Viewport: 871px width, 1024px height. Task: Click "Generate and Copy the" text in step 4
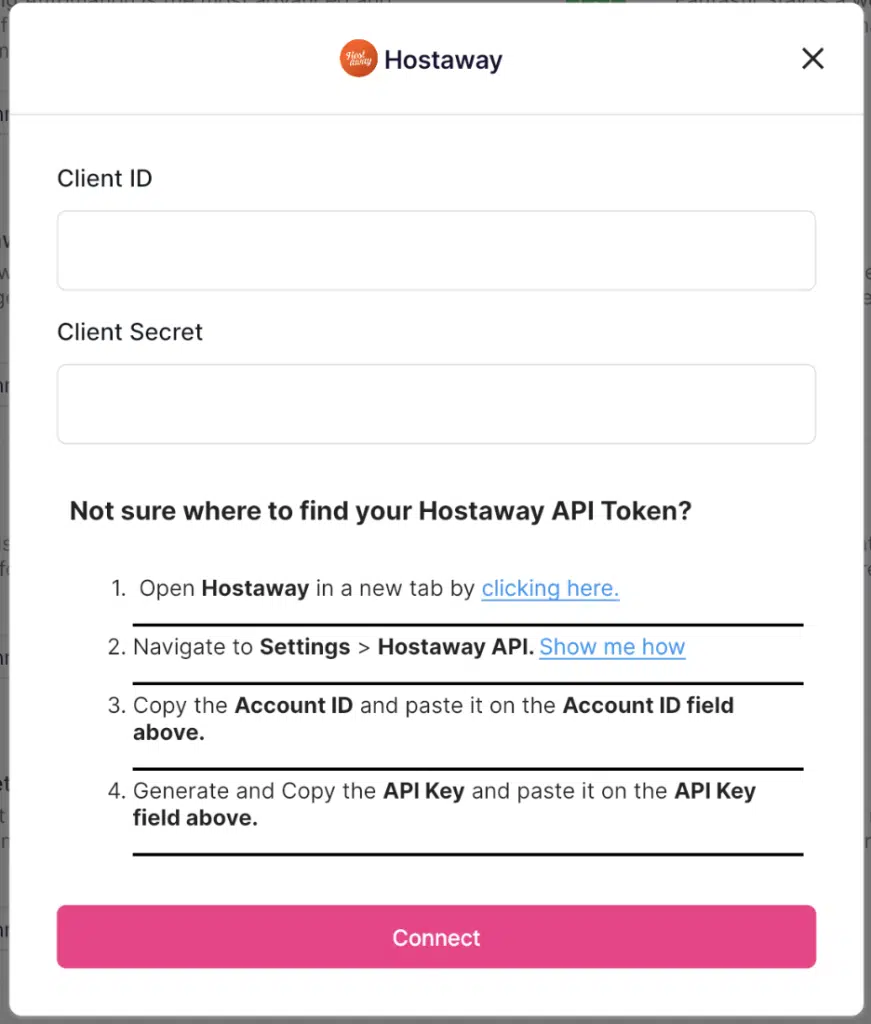tap(255, 791)
